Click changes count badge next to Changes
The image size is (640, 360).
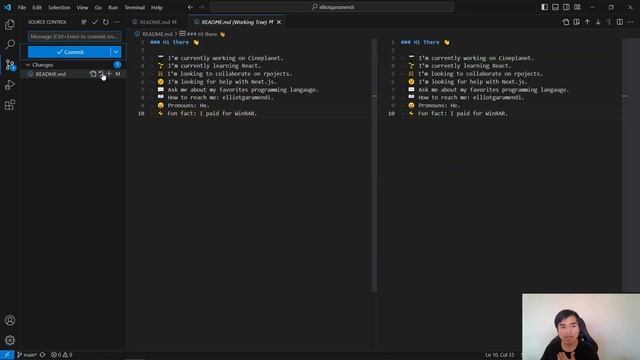click(x=117, y=65)
